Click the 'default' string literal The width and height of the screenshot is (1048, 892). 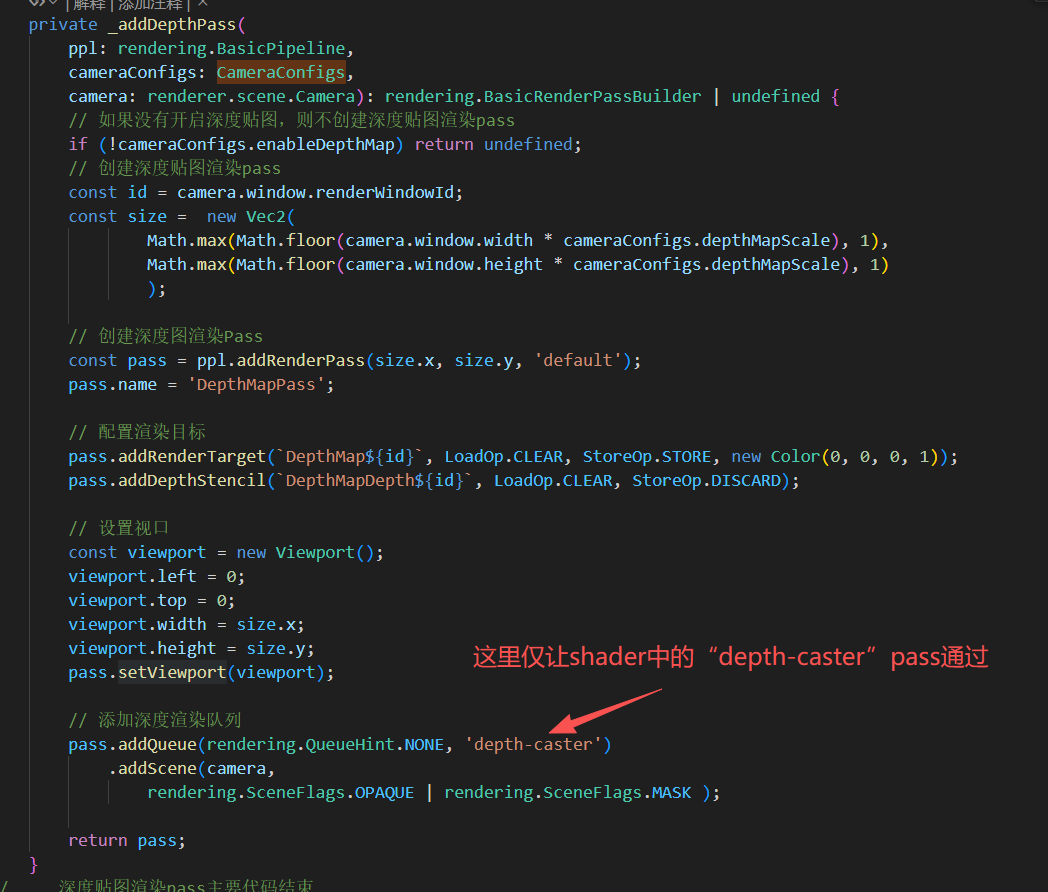(x=577, y=361)
